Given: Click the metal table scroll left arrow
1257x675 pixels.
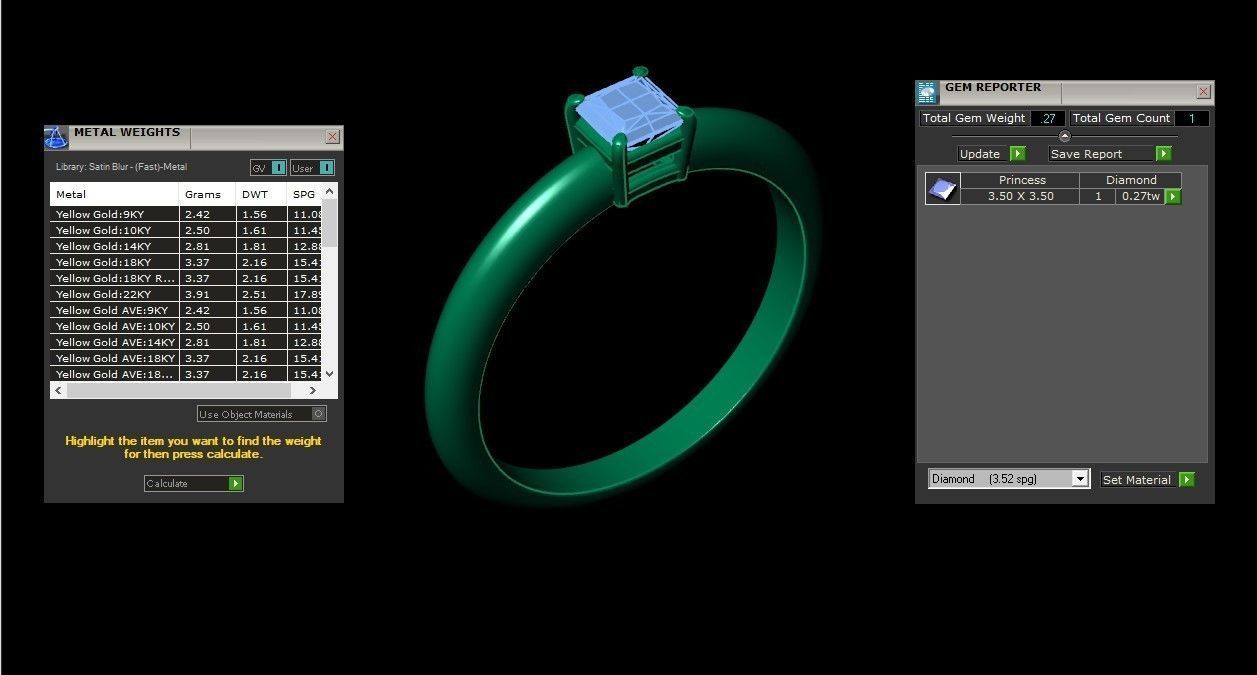Looking at the screenshot, I should (58, 390).
